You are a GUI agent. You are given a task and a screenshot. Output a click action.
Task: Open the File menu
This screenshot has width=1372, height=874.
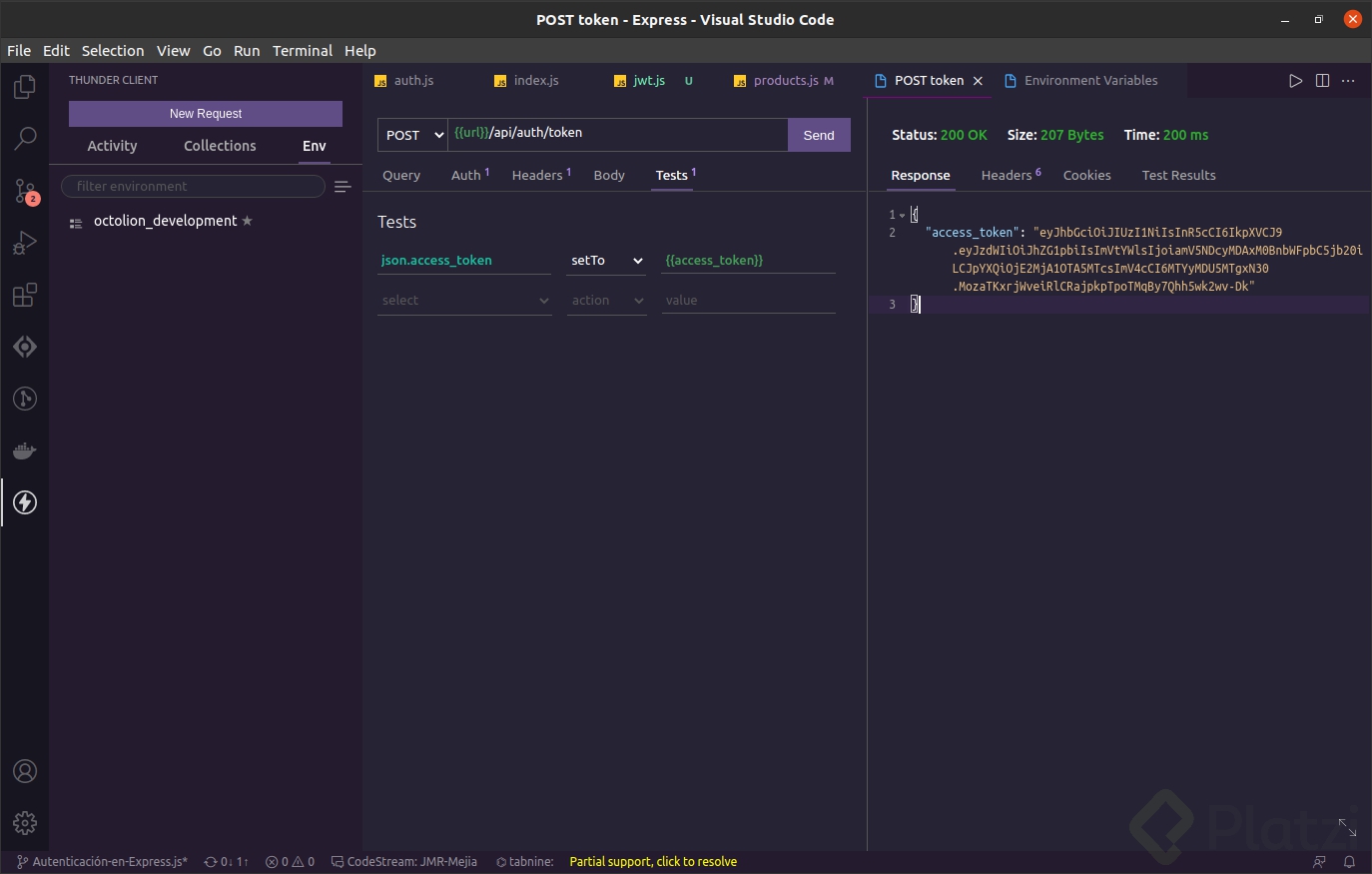19,51
